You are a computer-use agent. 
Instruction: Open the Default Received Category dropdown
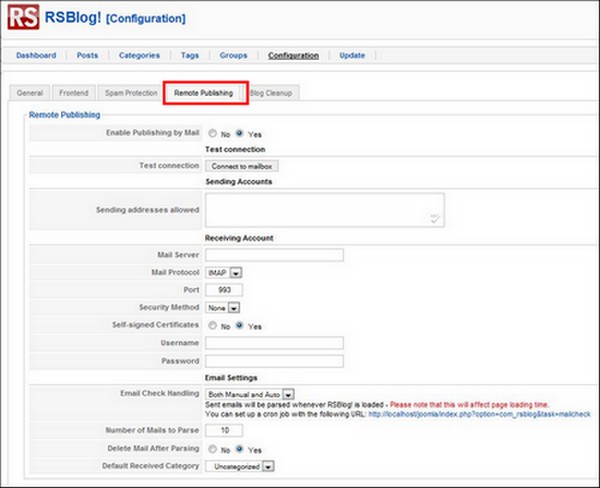[x=240, y=466]
